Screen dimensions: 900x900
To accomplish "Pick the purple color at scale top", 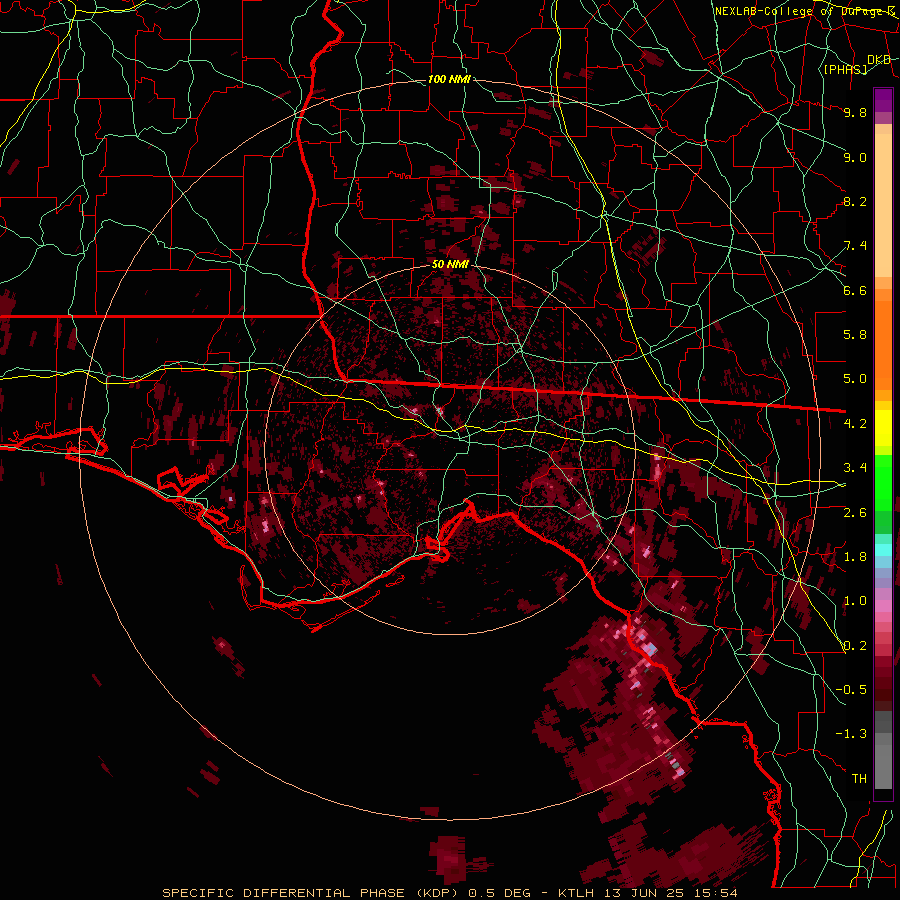I will tap(883, 99).
